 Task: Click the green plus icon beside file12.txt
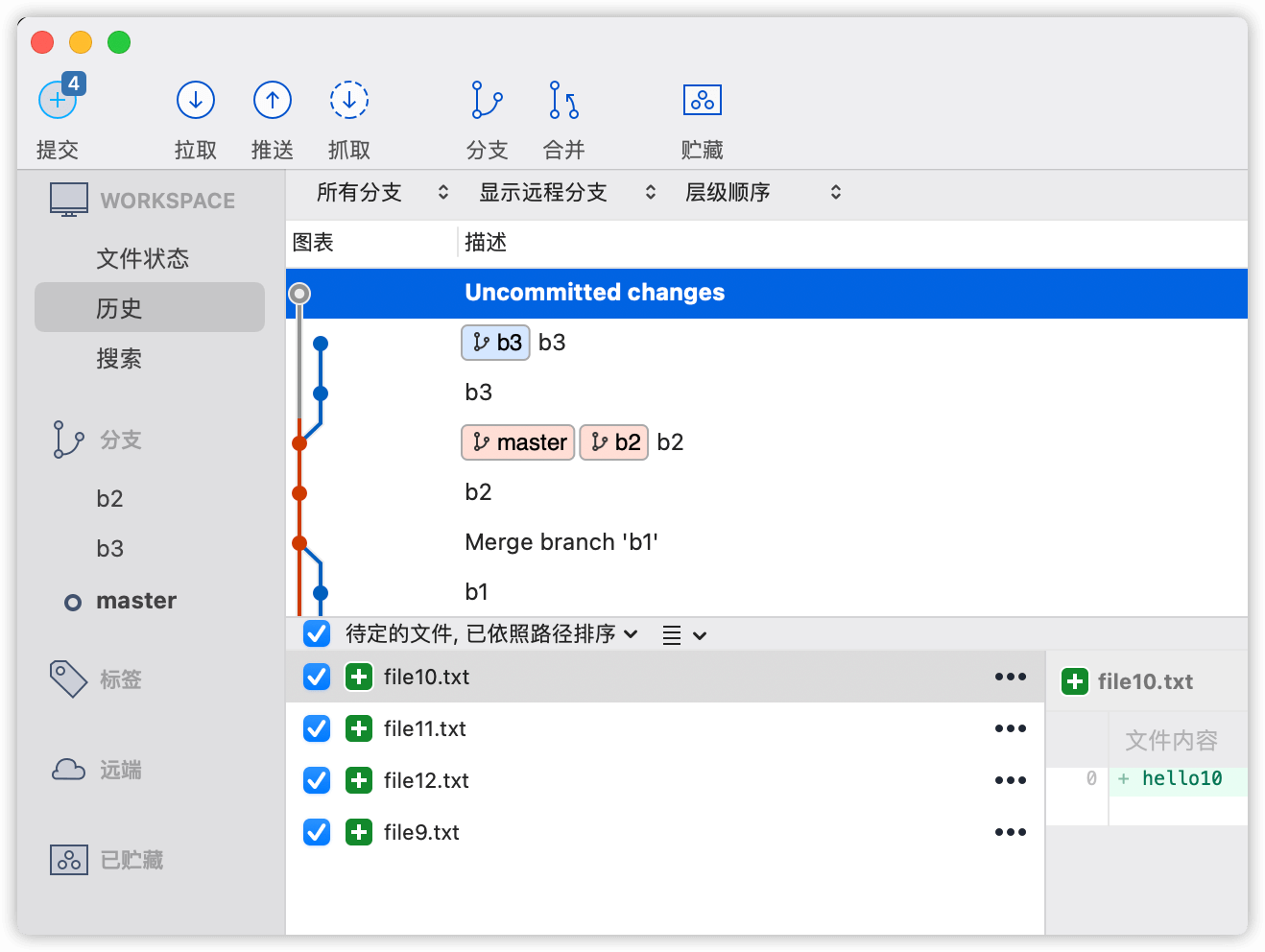tap(359, 780)
